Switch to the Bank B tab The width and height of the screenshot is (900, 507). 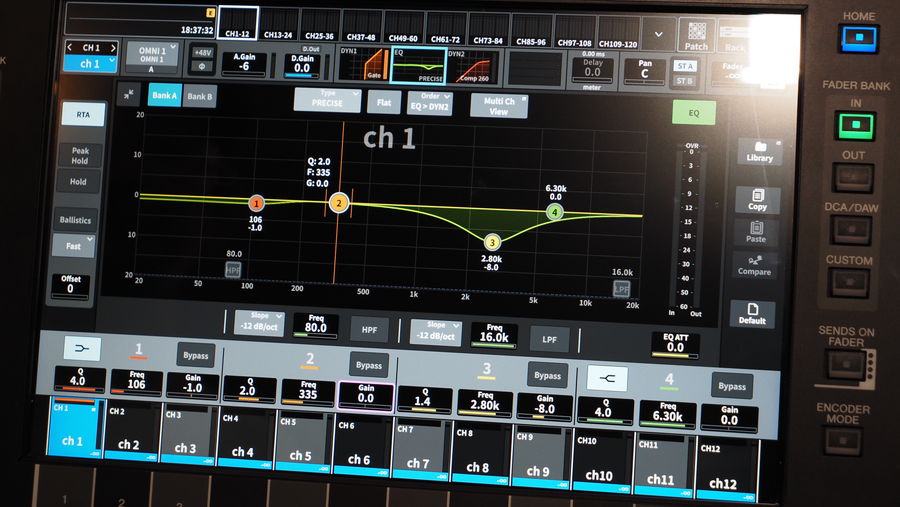pyautogui.click(x=200, y=96)
